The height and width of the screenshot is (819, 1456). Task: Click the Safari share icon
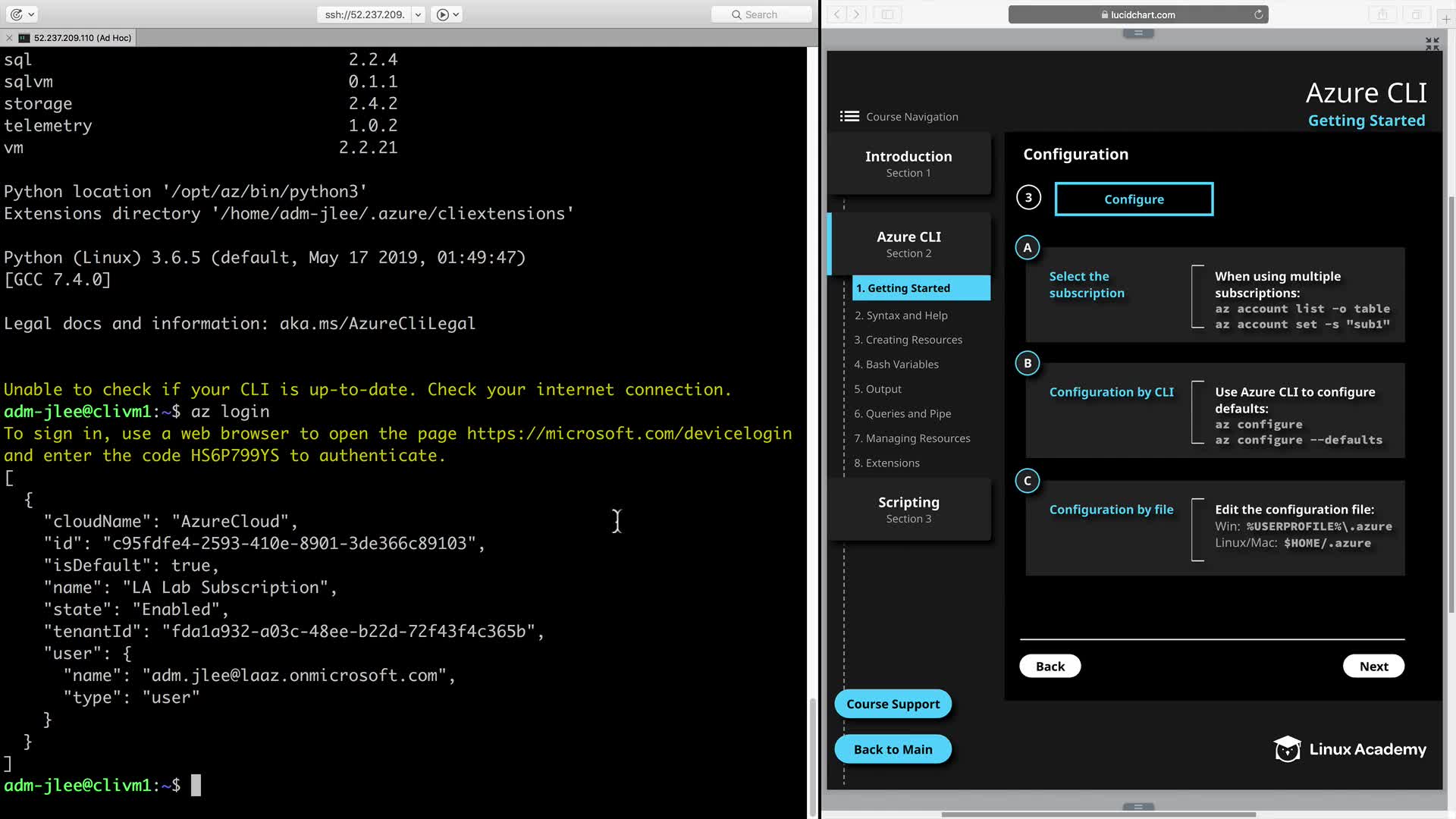[1382, 14]
